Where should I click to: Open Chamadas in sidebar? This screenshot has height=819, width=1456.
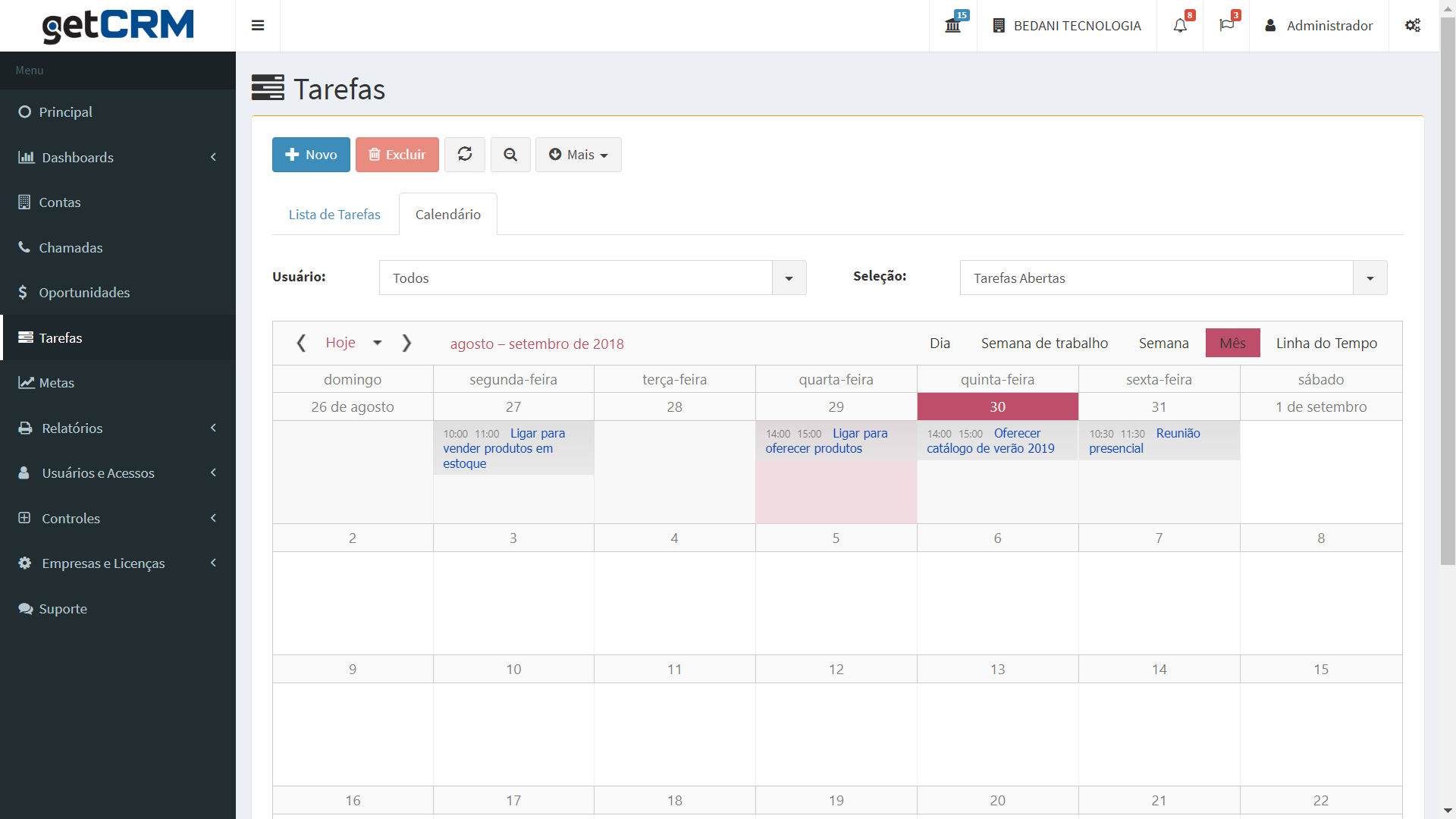click(118, 248)
